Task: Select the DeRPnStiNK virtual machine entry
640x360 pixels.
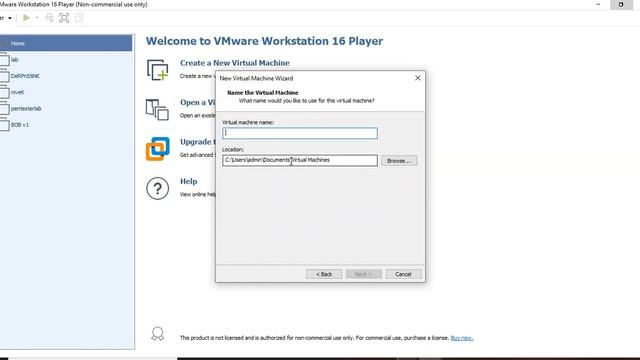Action: (x=25, y=76)
